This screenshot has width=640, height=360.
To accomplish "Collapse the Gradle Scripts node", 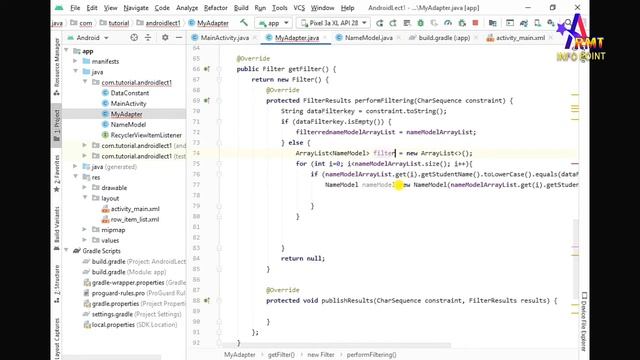I will point(67,250).
